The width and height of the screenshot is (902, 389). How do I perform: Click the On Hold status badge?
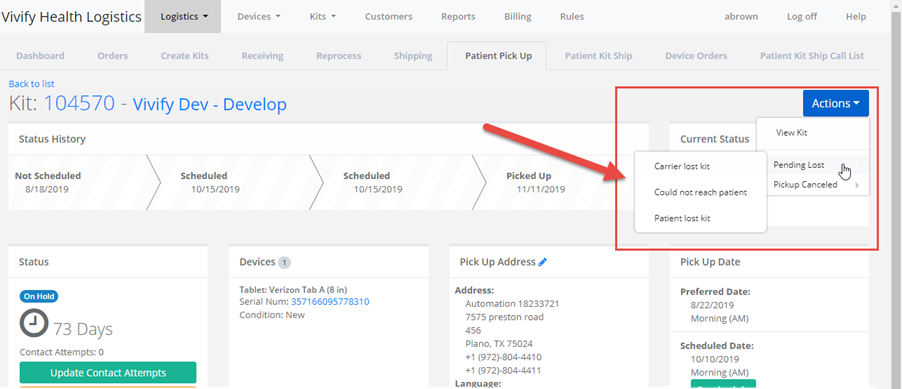click(x=39, y=296)
